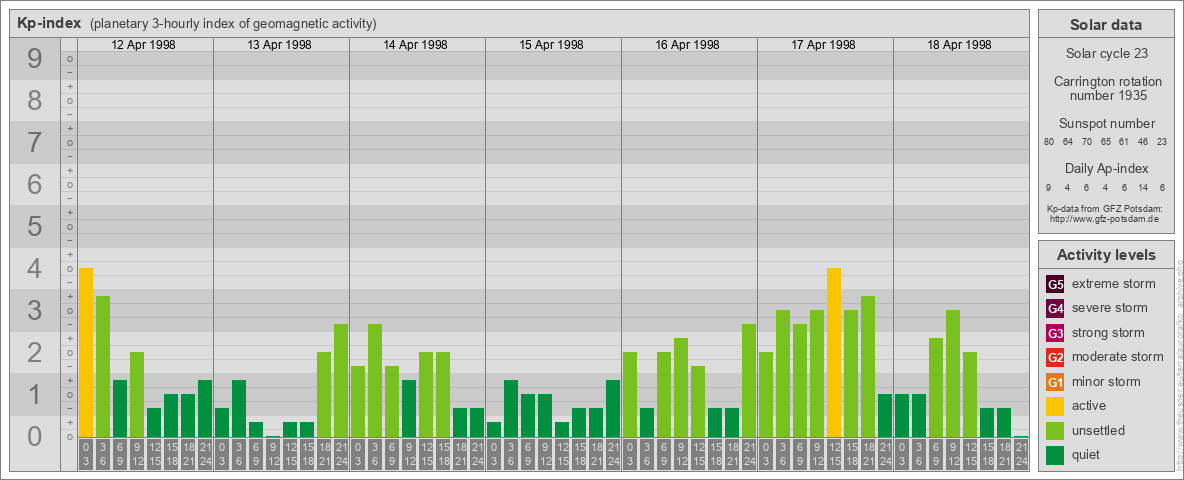Click the 18 Apr 1998 date header
The image size is (1184, 480).
coord(959,45)
